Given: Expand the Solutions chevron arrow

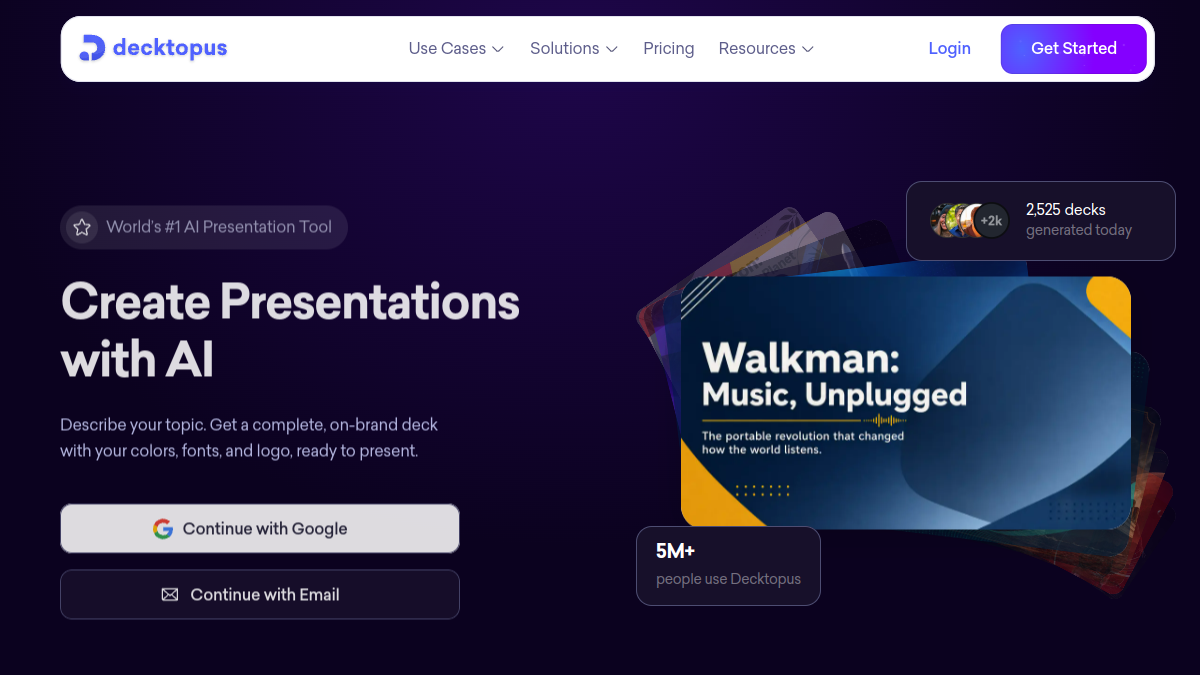Looking at the screenshot, I should (x=611, y=49).
